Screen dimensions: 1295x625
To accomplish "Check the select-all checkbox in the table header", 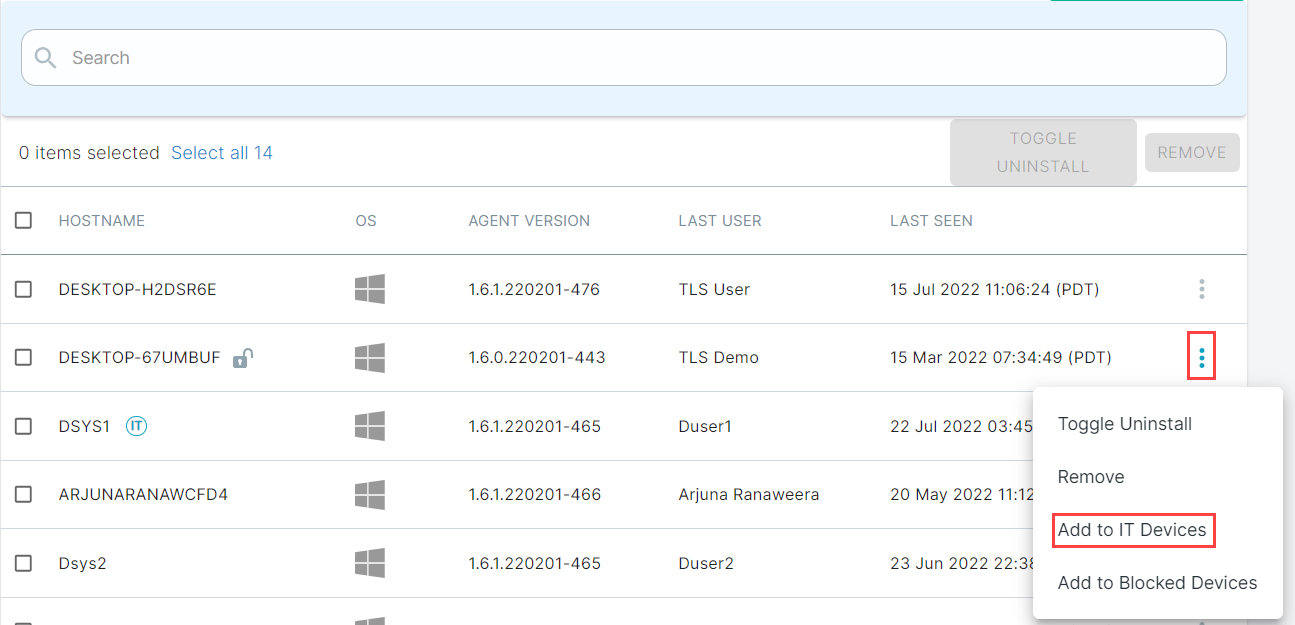I will 24,220.
